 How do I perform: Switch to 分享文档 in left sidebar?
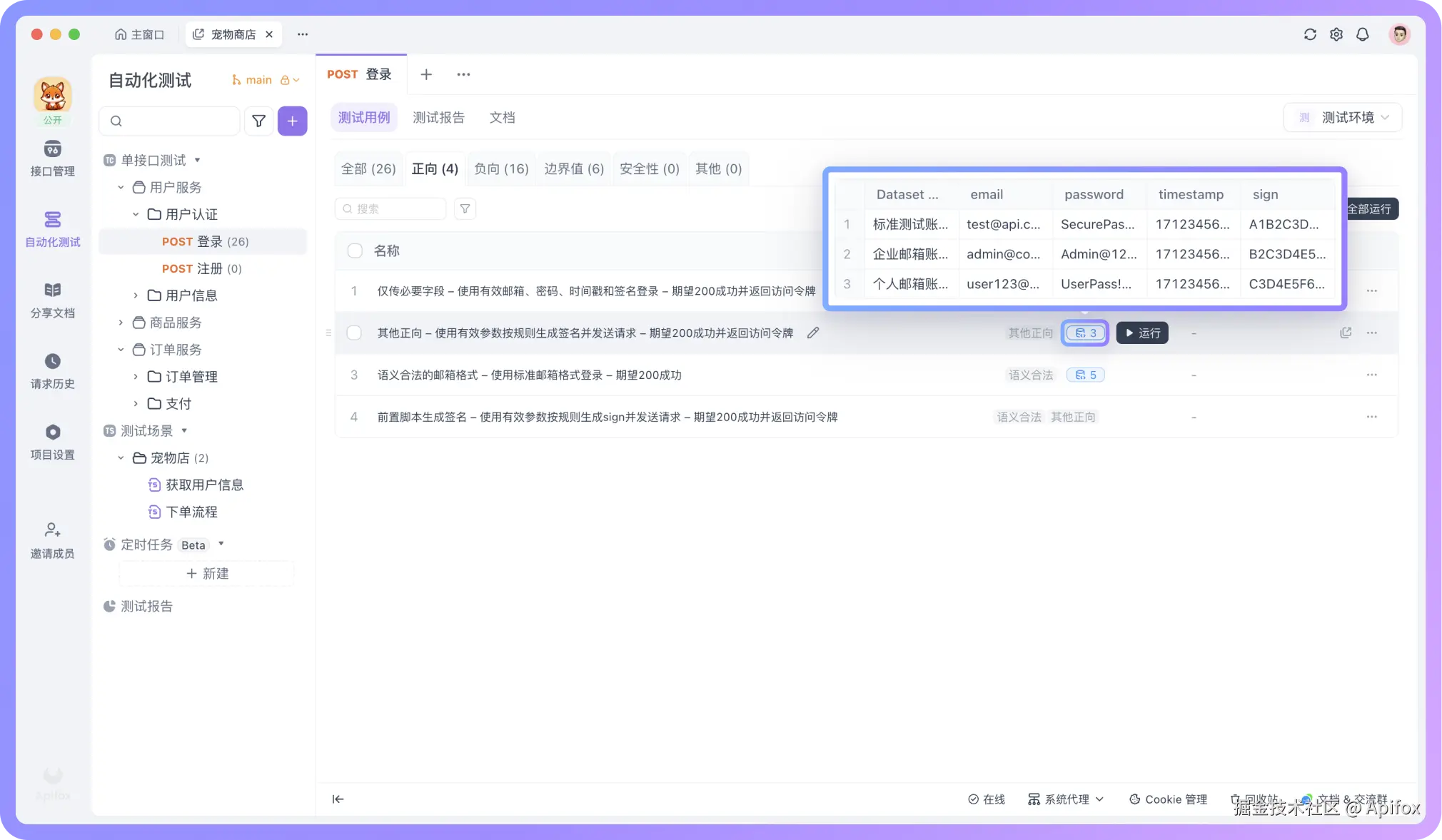52,300
